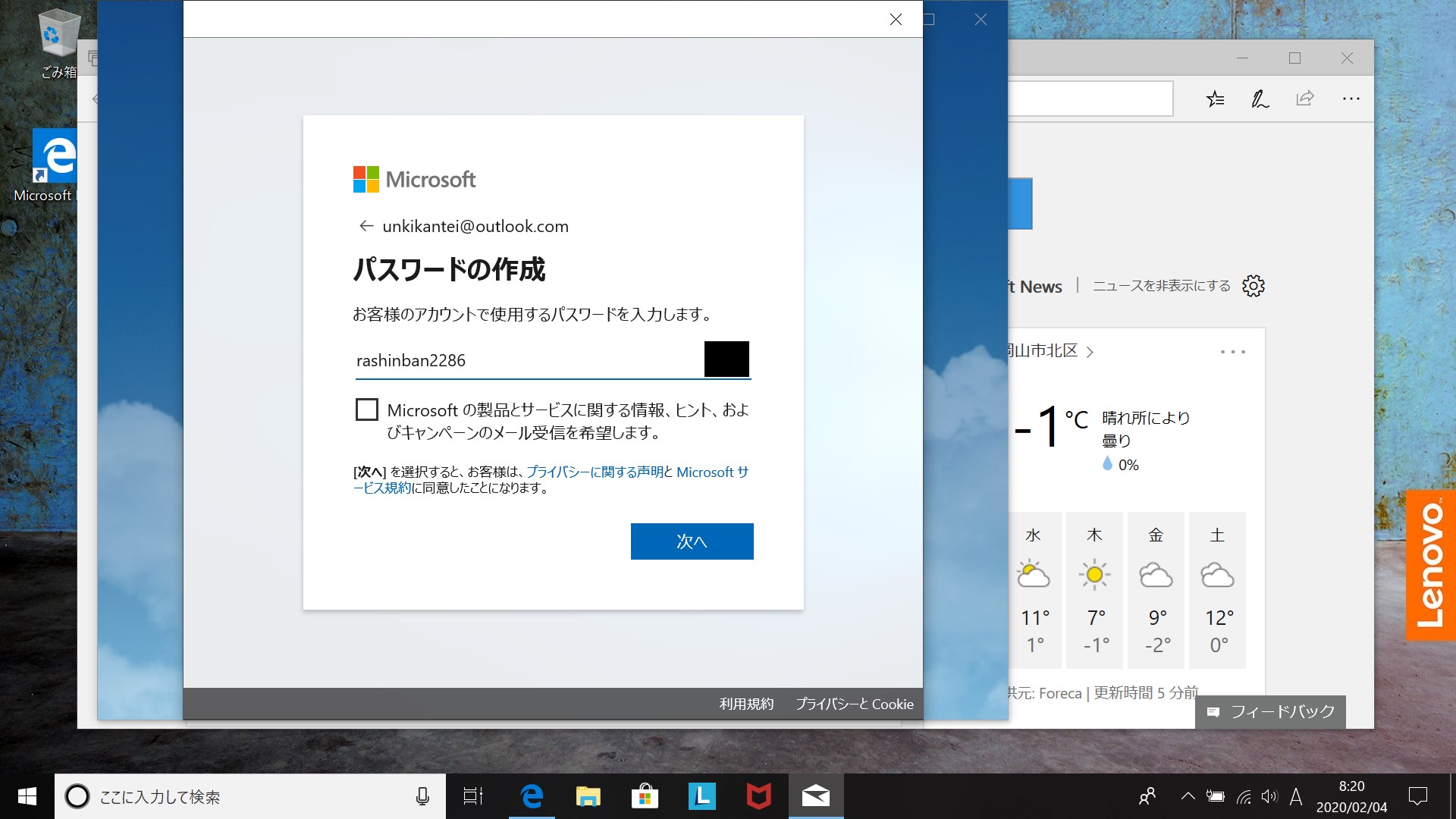Open File Explorer from the taskbar
This screenshot has width=1456, height=819.
pos(588,796)
